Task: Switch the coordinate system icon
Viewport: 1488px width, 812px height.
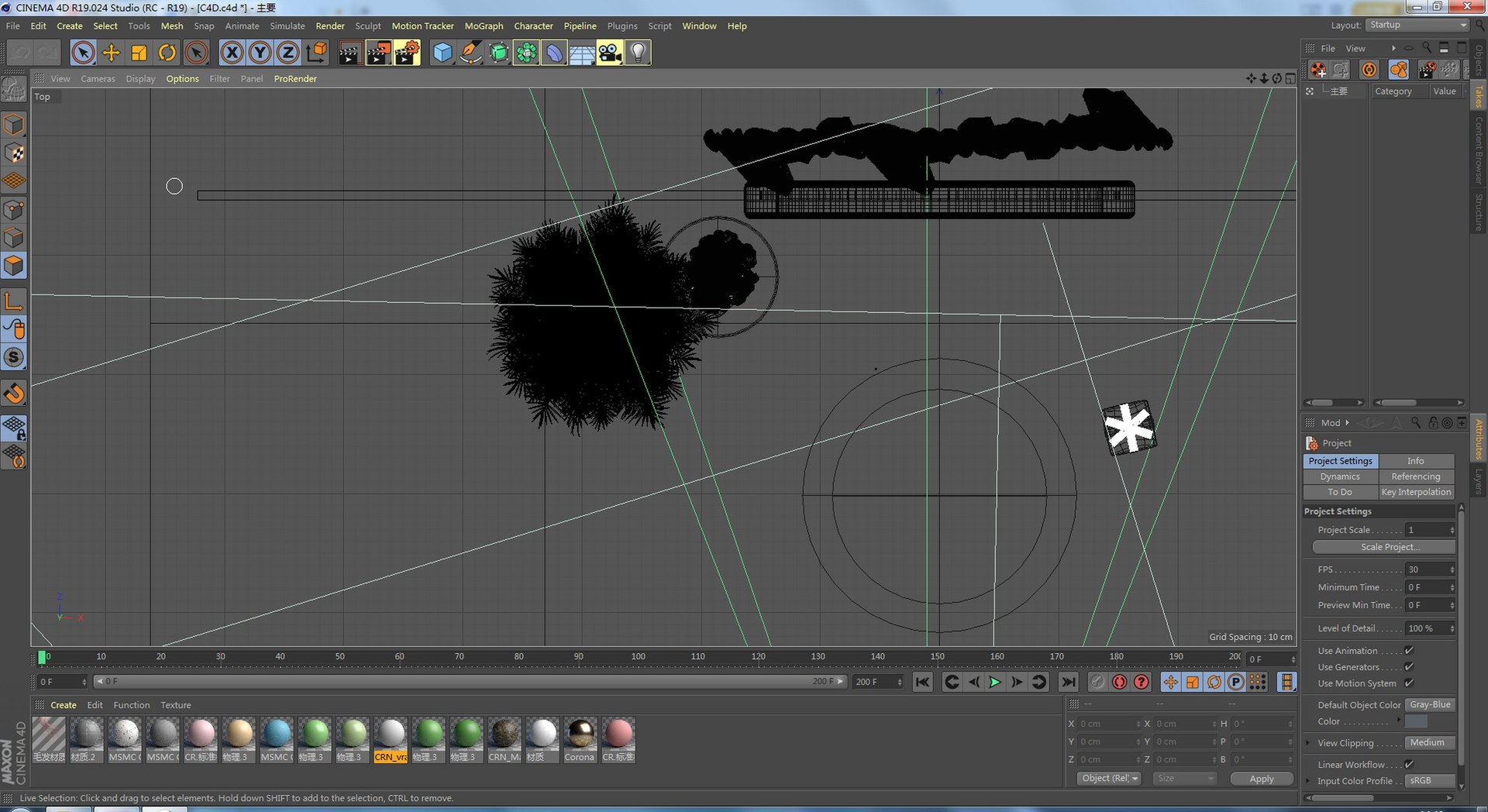Action: (x=316, y=53)
